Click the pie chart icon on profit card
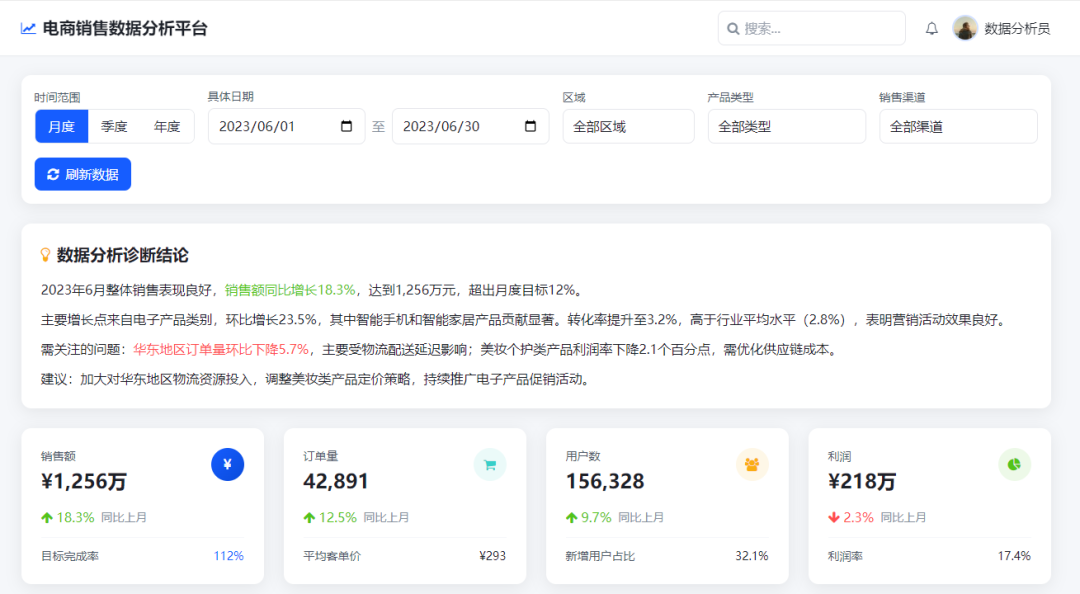Image resolution: width=1080 pixels, height=594 pixels. click(1014, 464)
